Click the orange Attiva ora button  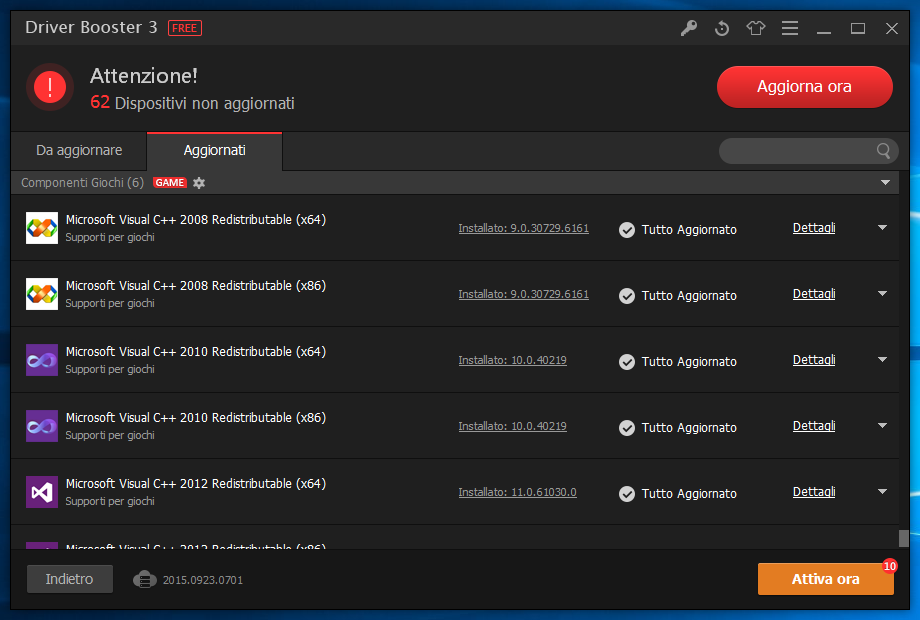pos(826,579)
